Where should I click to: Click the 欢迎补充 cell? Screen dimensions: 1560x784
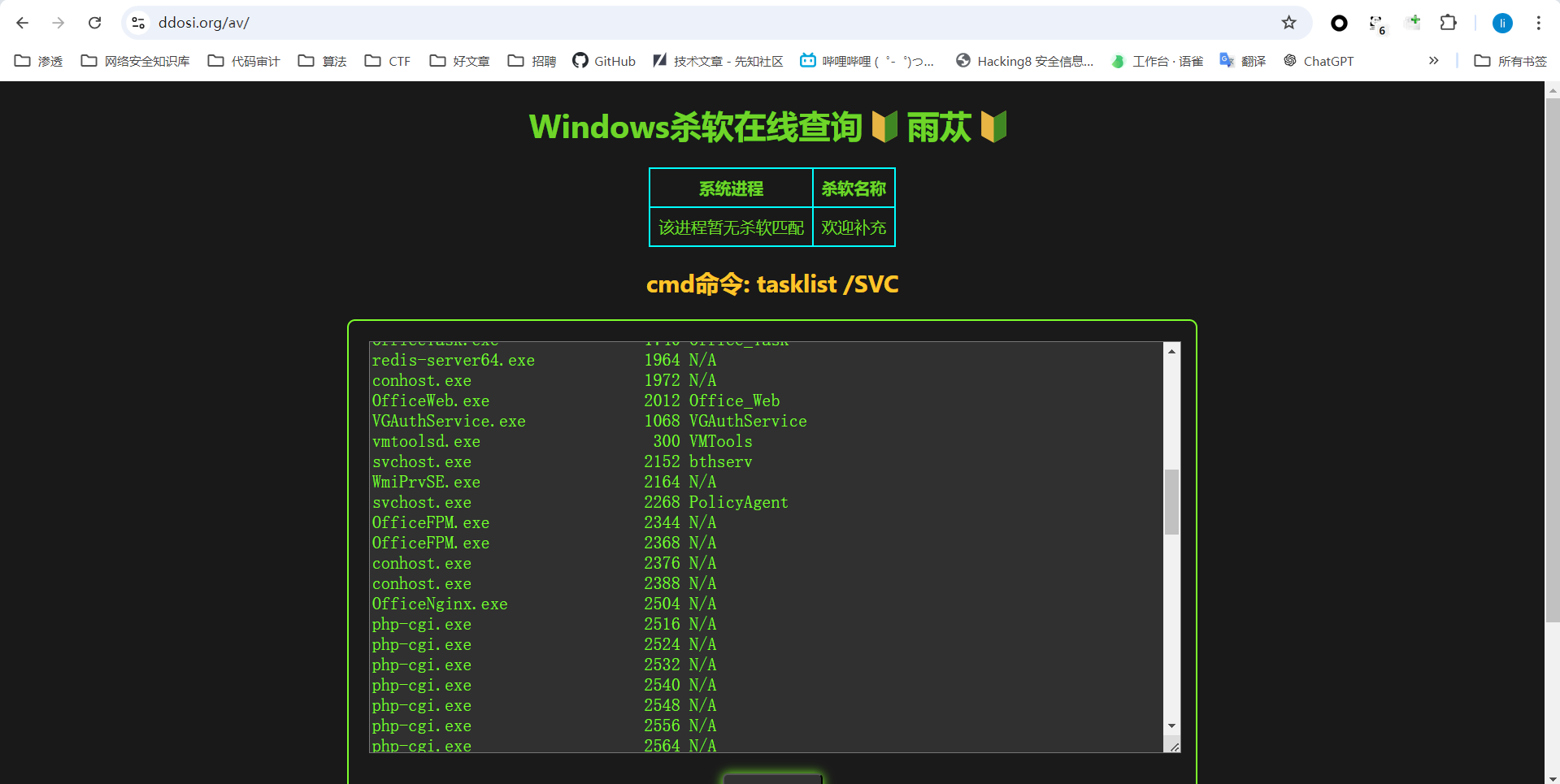[x=854, y=227]
